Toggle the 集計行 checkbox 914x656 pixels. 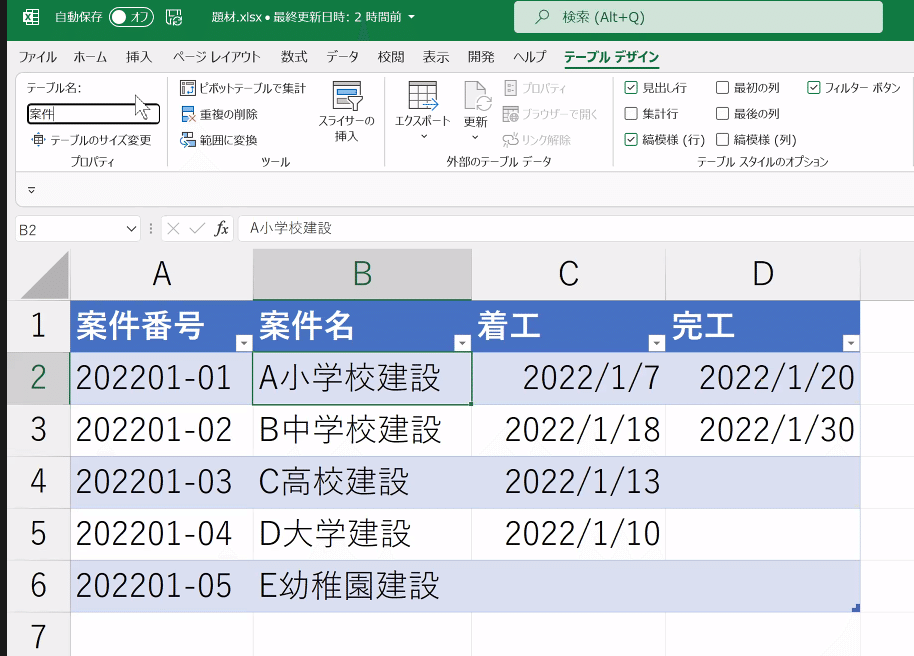(x=632, y=112)
